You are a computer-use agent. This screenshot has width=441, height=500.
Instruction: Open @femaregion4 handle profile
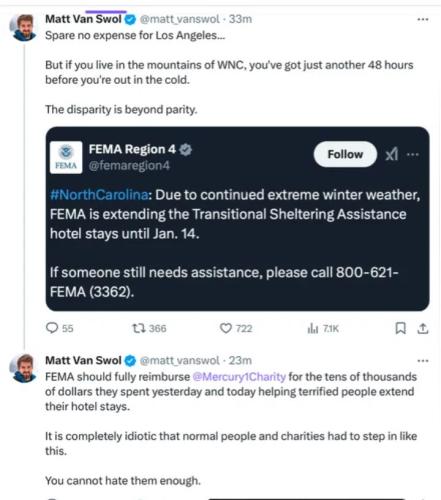(129, 165)
